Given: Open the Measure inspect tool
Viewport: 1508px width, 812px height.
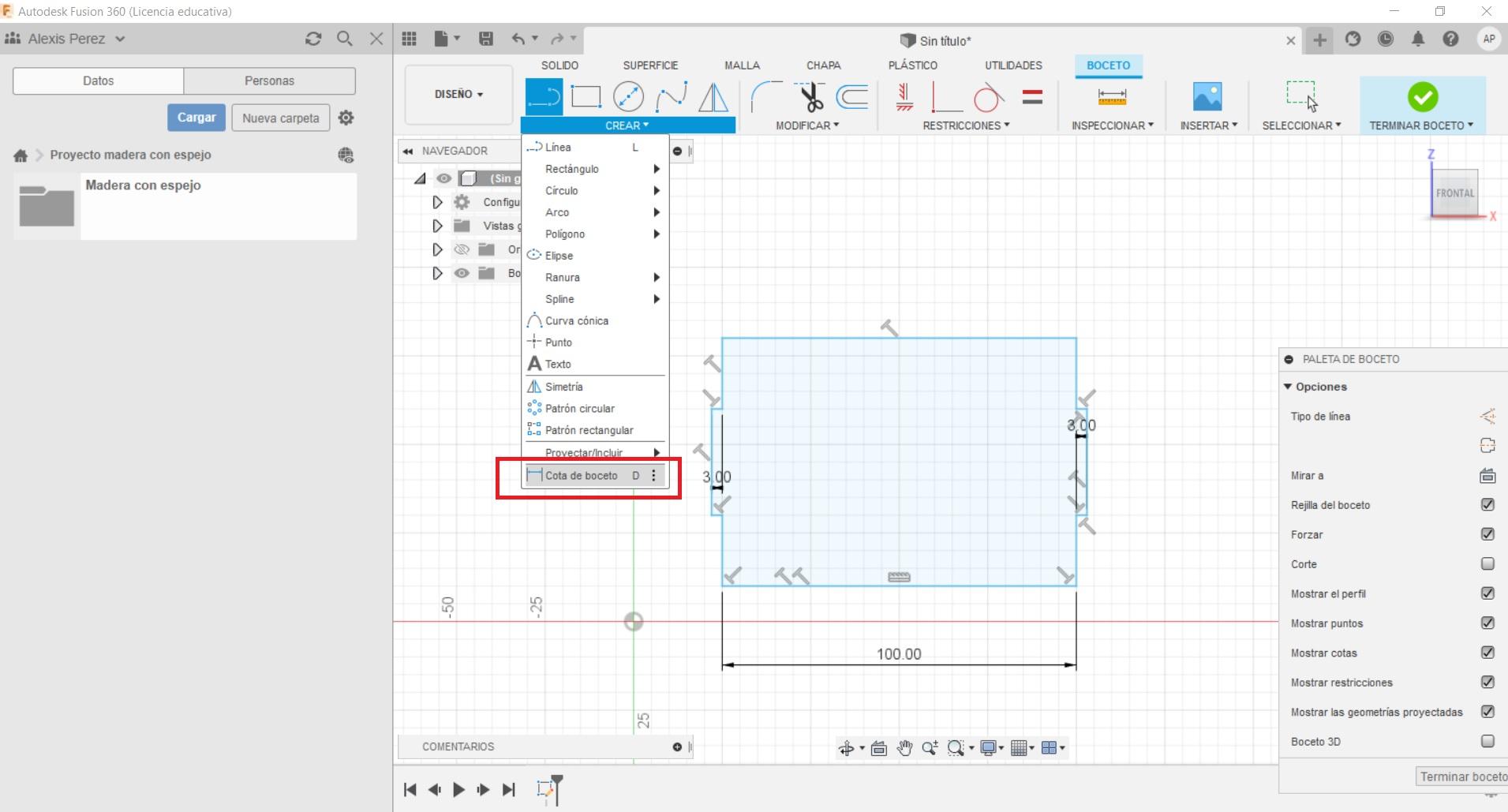Looking at the screenshot, I should pos(1112,97).
